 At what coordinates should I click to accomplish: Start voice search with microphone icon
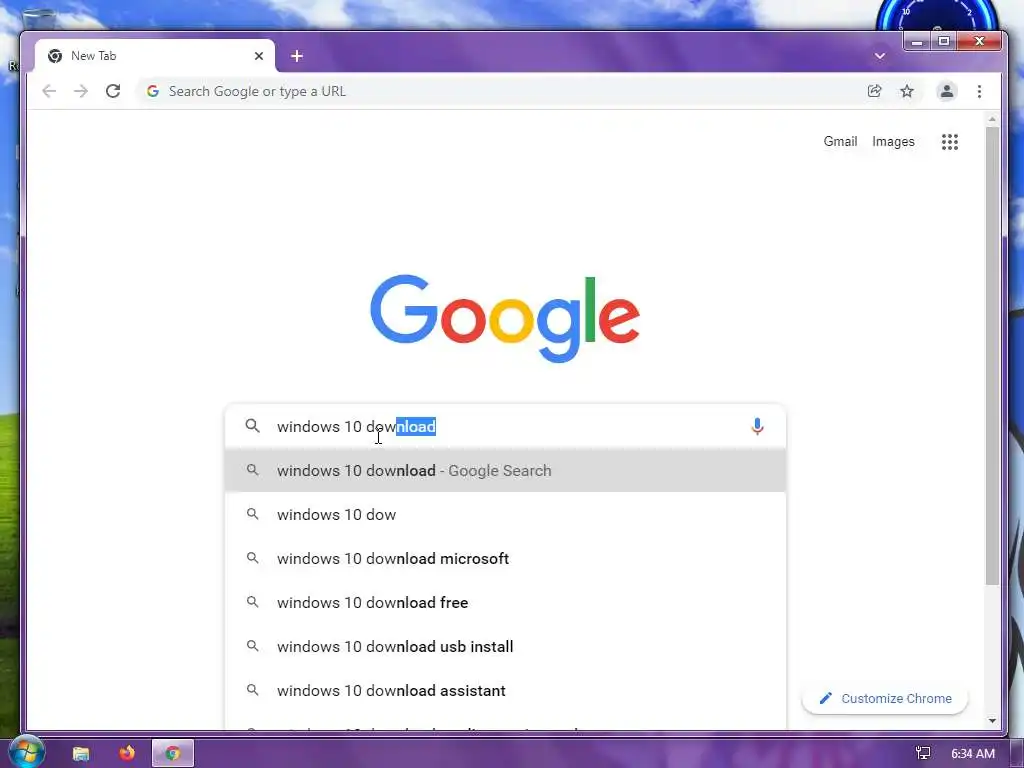757,426
